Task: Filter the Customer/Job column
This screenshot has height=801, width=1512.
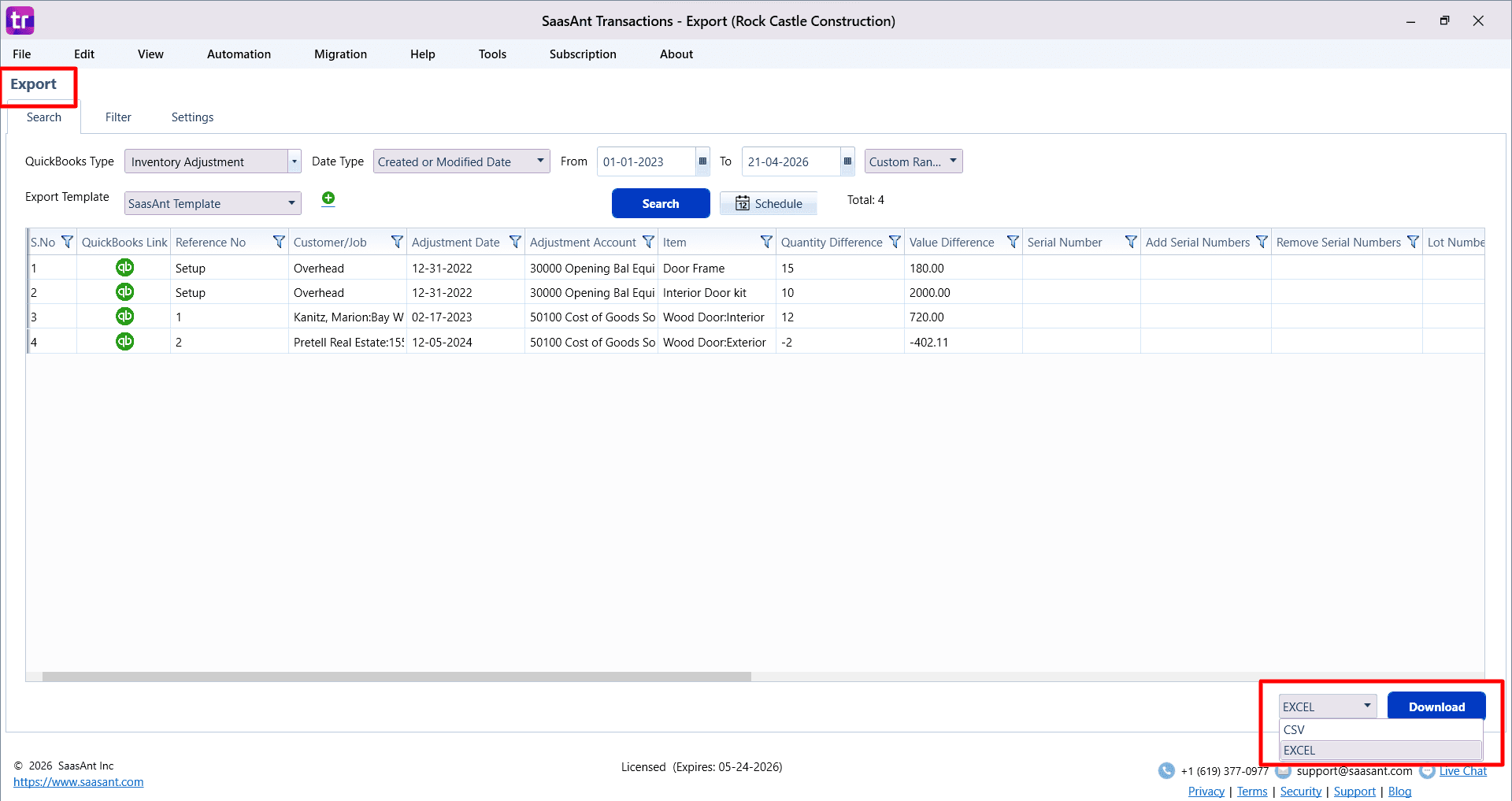Action: (397, 242)
